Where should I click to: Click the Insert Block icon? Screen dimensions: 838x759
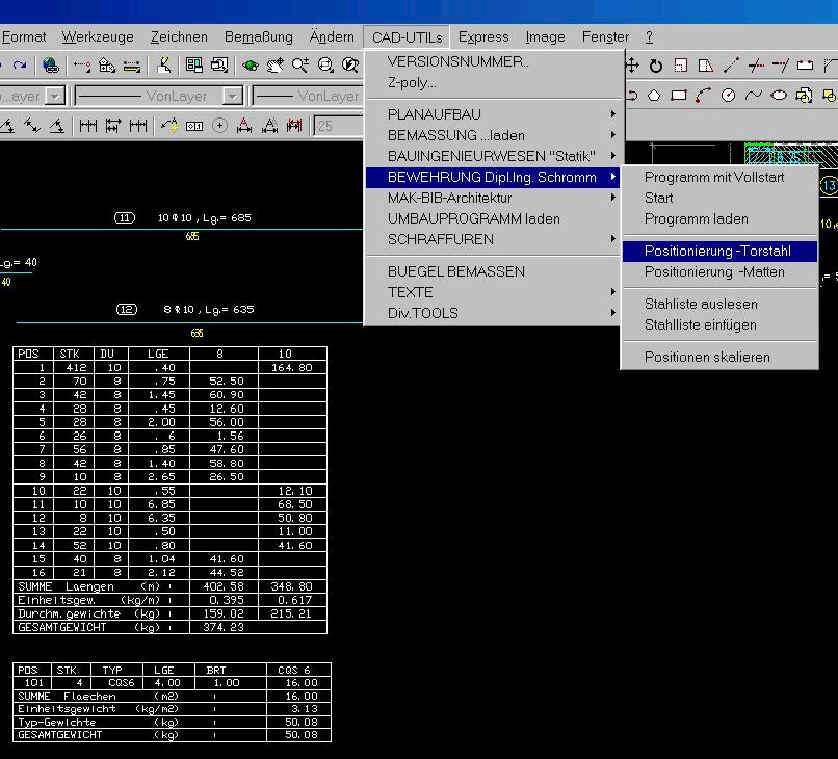click(804, 96)
